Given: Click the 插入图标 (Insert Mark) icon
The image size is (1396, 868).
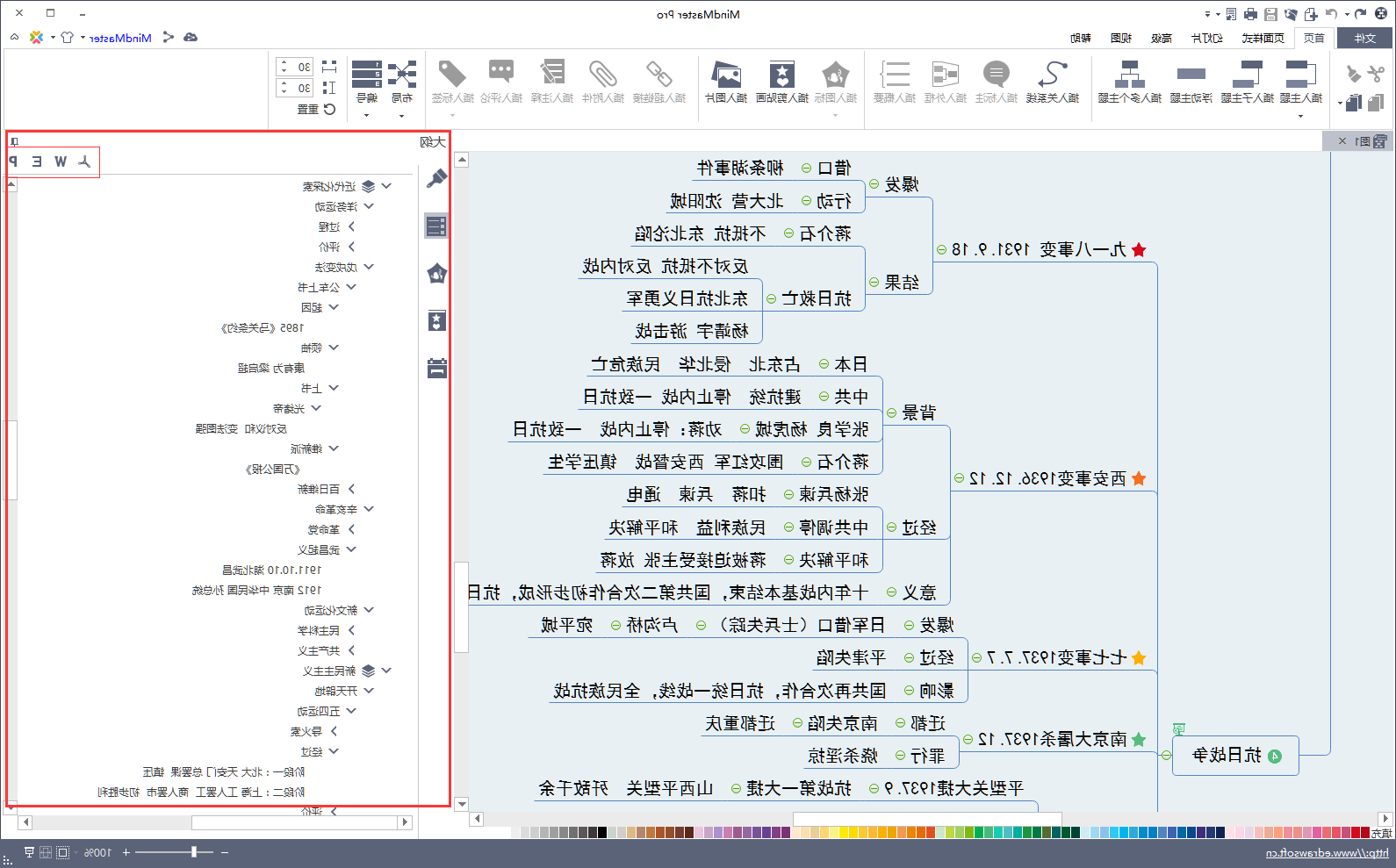Looking at the screenshot, I should click(x=835, y=73).
